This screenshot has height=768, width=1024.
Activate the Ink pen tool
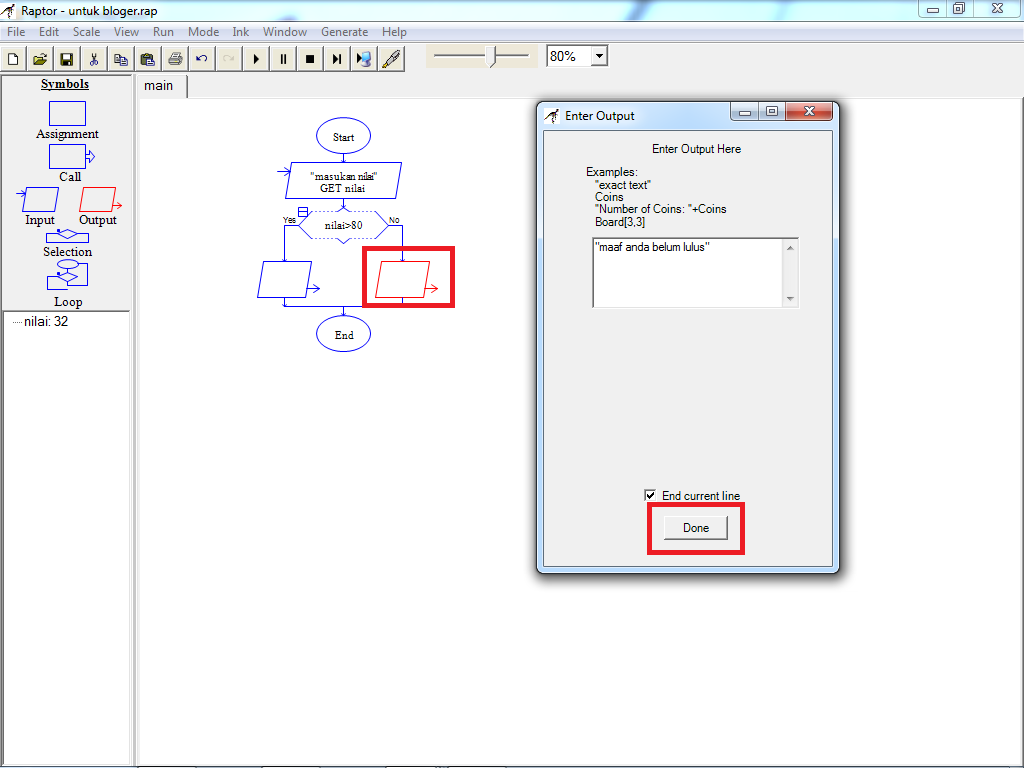[390, 58]
